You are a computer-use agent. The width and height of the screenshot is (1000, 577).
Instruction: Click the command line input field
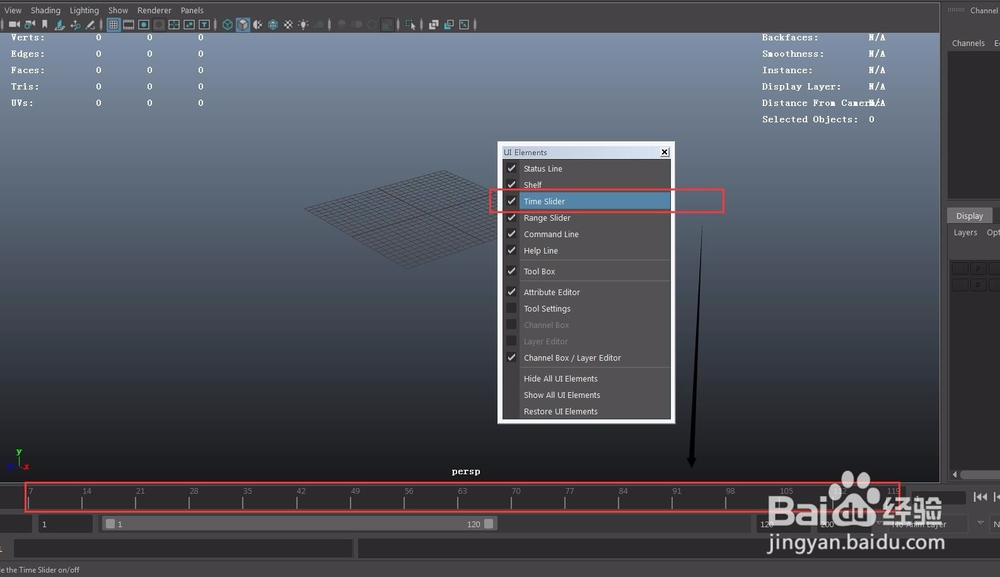click(x=183, y=548)
